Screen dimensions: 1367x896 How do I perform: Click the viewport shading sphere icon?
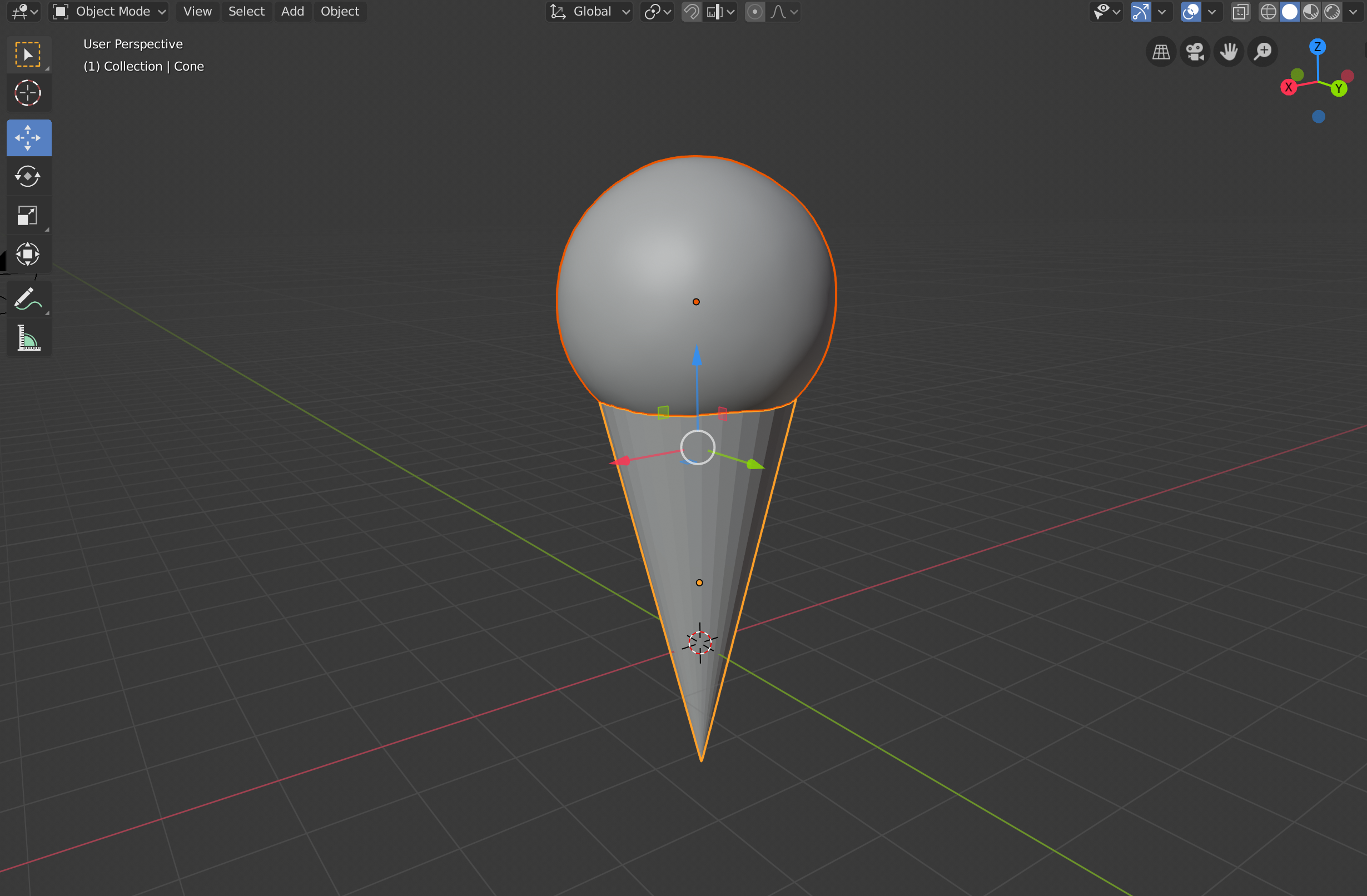[1289, 11]
